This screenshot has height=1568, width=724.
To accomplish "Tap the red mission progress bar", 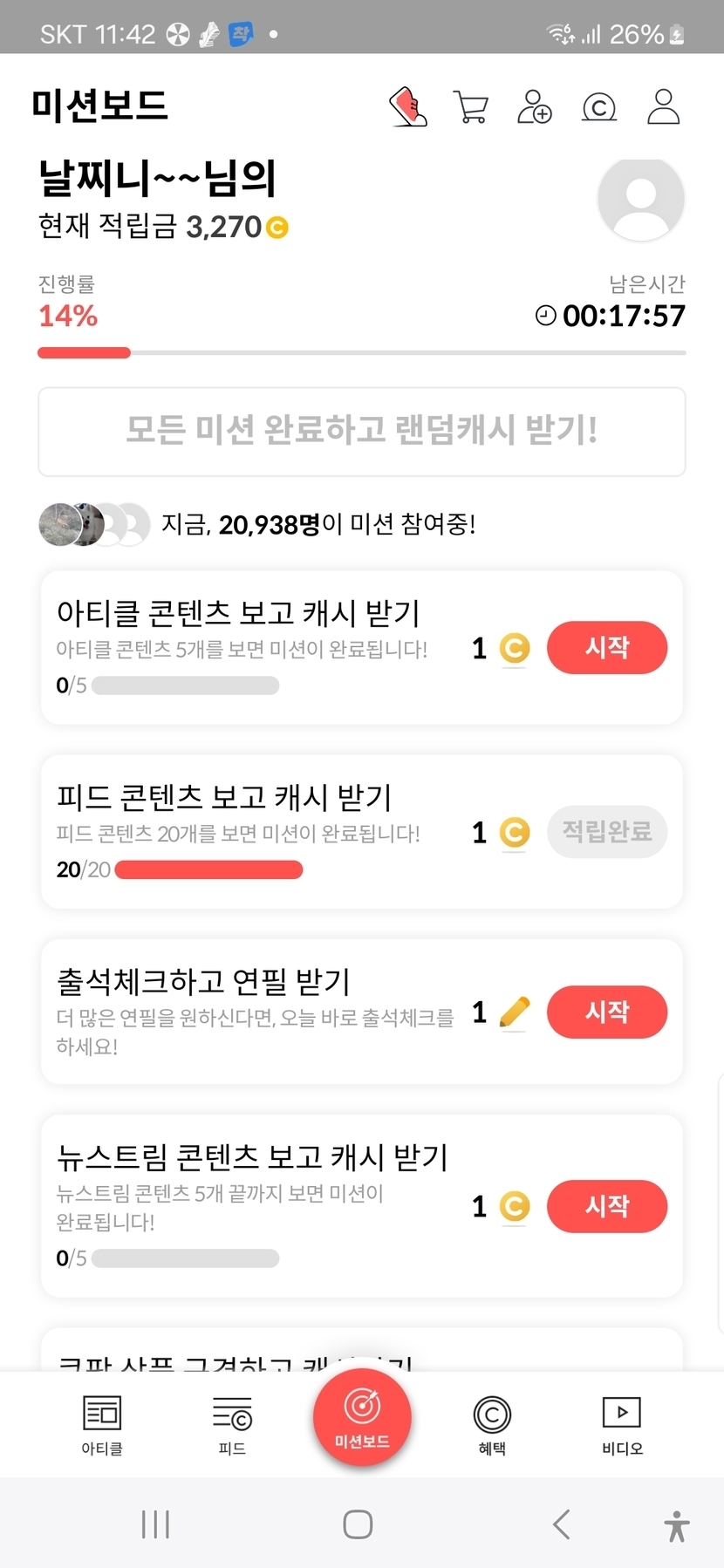I will coord(84,353).
